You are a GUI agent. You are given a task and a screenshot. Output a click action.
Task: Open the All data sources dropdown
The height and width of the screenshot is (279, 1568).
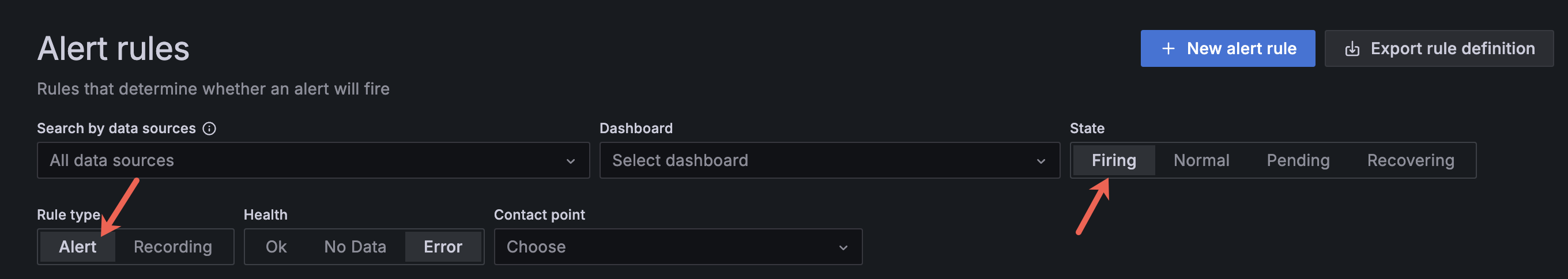point(304,160)
